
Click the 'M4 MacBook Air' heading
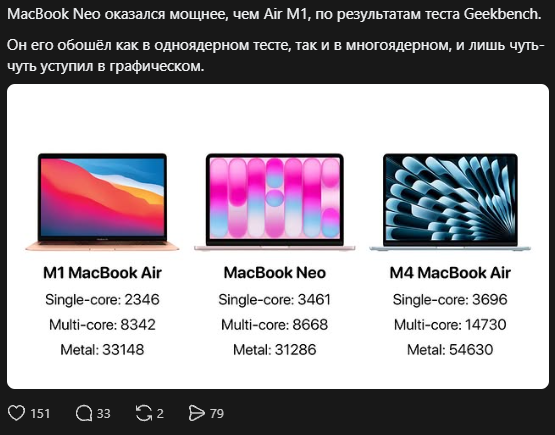(x=450, y=273)
